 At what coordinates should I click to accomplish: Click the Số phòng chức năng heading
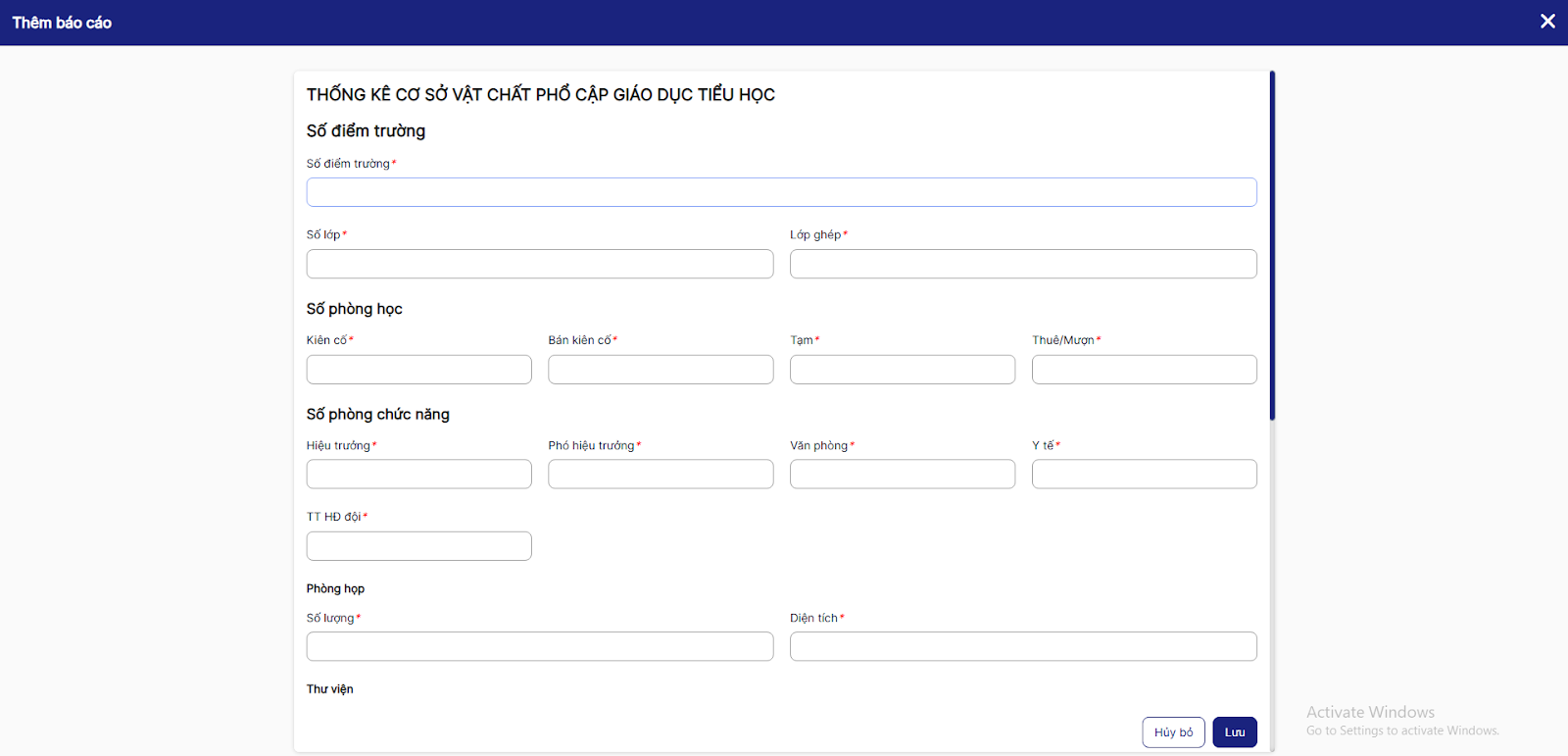377,414
